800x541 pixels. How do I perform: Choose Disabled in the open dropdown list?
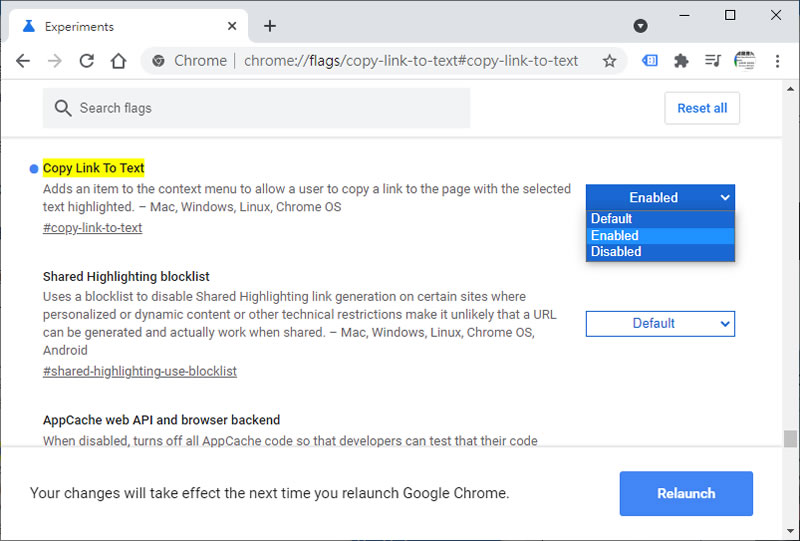click(660, 252)
